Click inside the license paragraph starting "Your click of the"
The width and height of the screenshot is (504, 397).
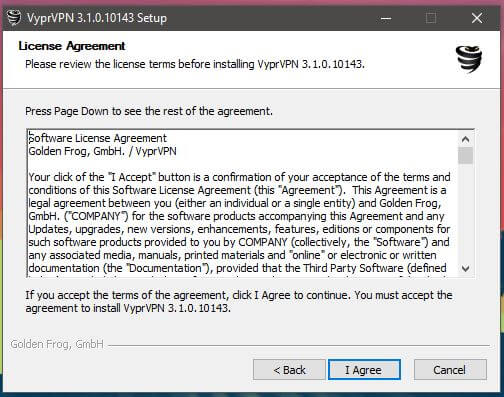239,222
